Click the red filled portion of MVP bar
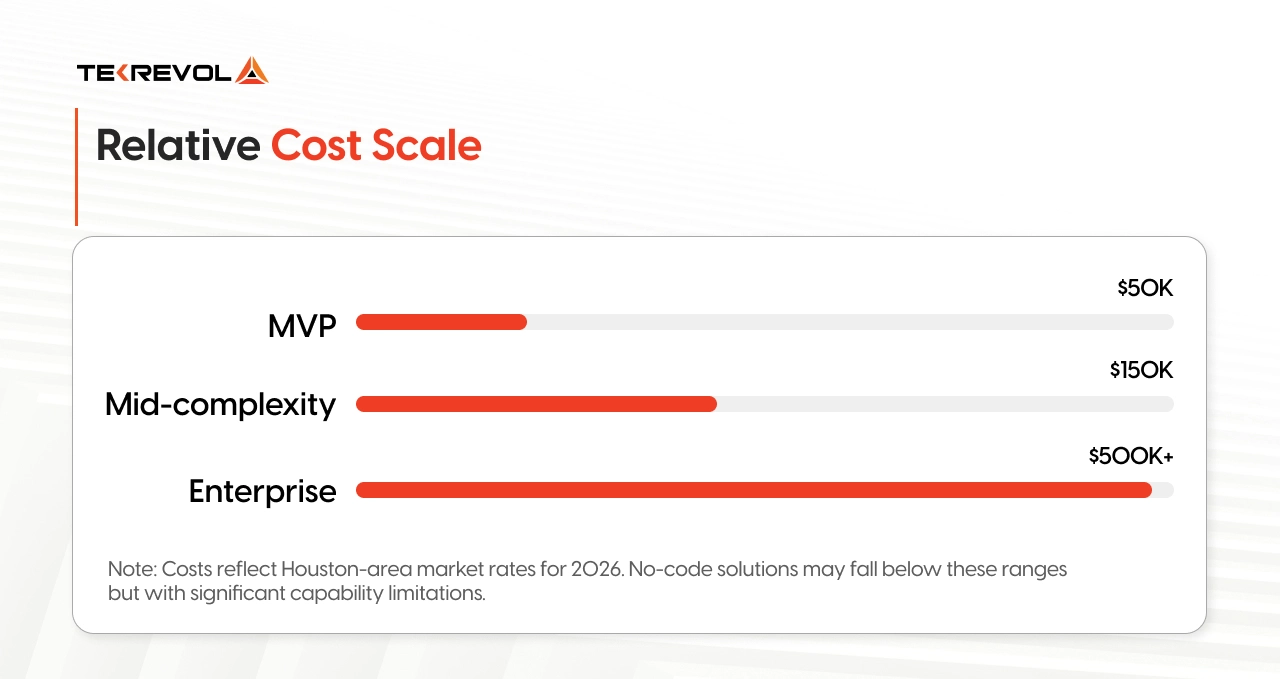Screen dimensions: 1280x679 (x=441, y=322)
